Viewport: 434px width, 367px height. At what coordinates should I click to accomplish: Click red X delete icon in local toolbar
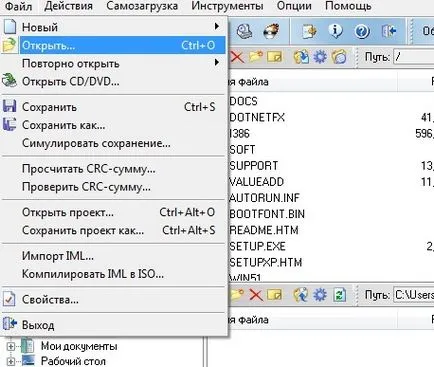pos(256,295)
